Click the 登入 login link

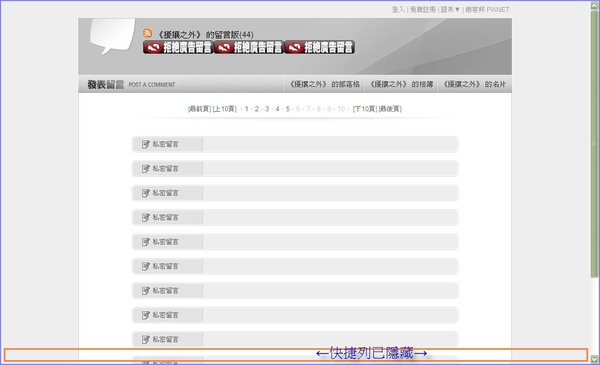[x=398, y=10]
